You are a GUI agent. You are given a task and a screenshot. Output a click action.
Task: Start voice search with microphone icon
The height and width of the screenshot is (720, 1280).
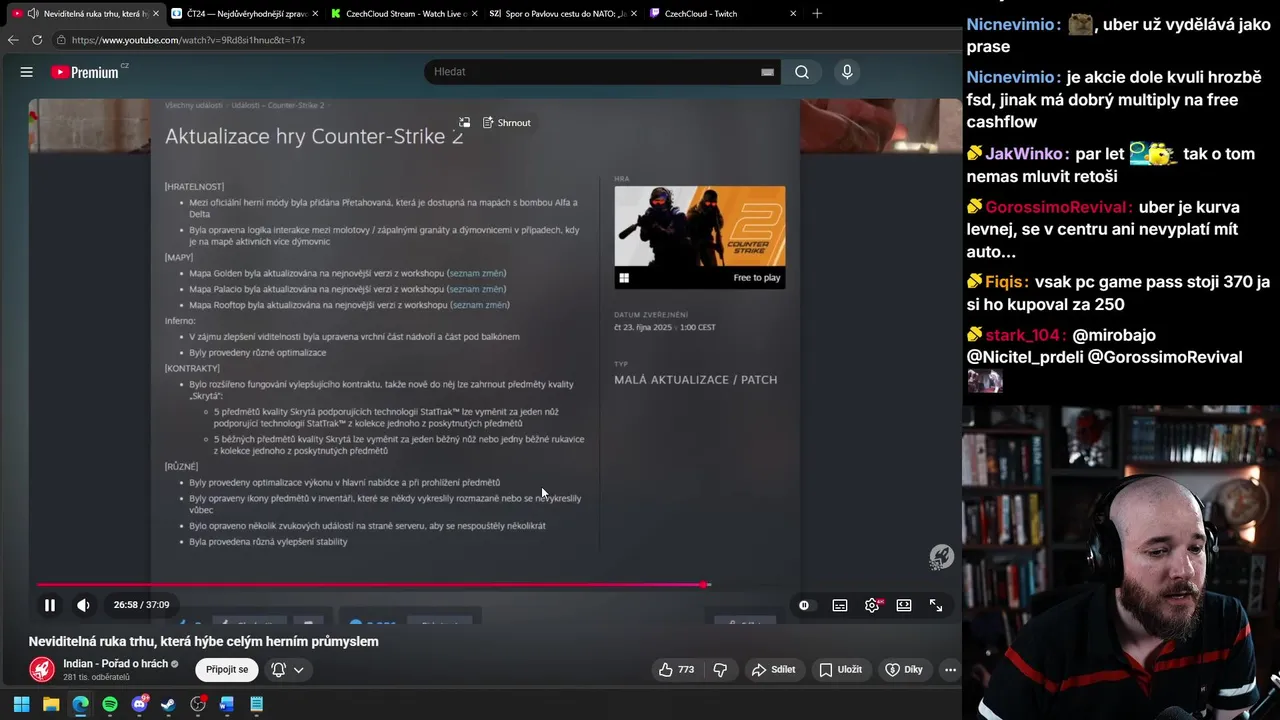click(847, 72)
